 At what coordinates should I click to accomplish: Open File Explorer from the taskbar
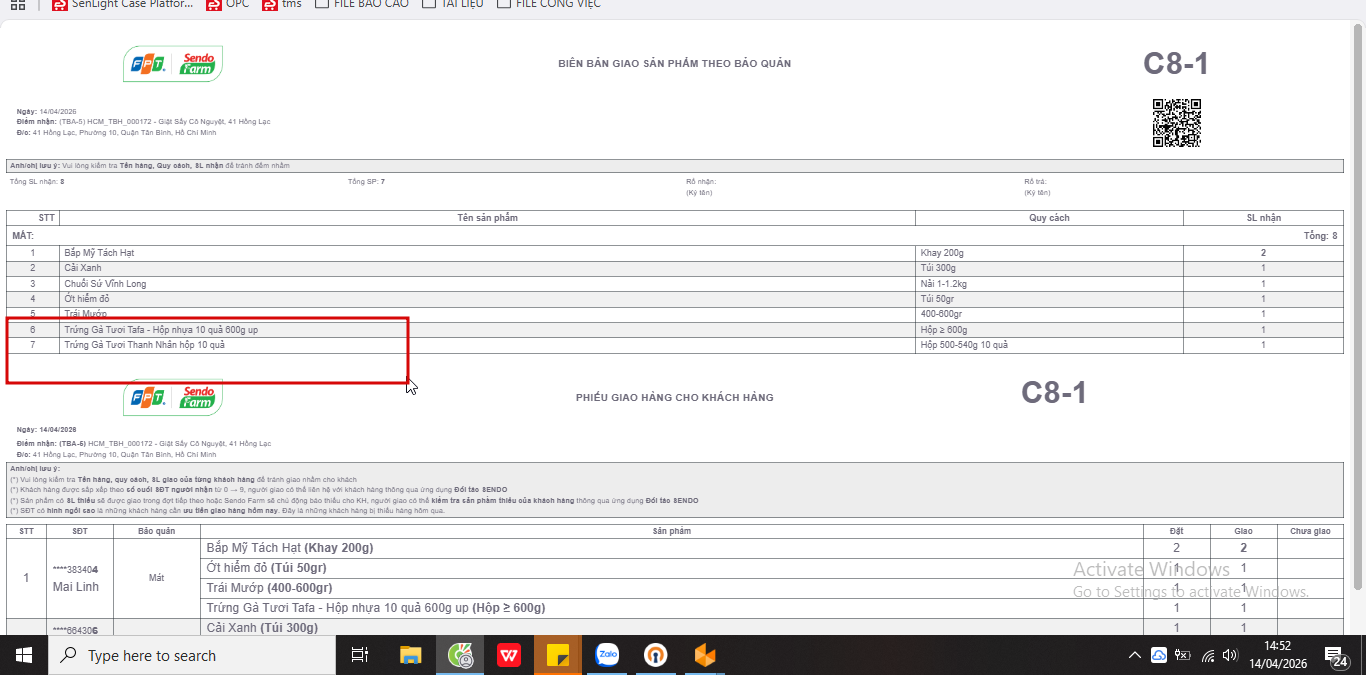point(411,656)
